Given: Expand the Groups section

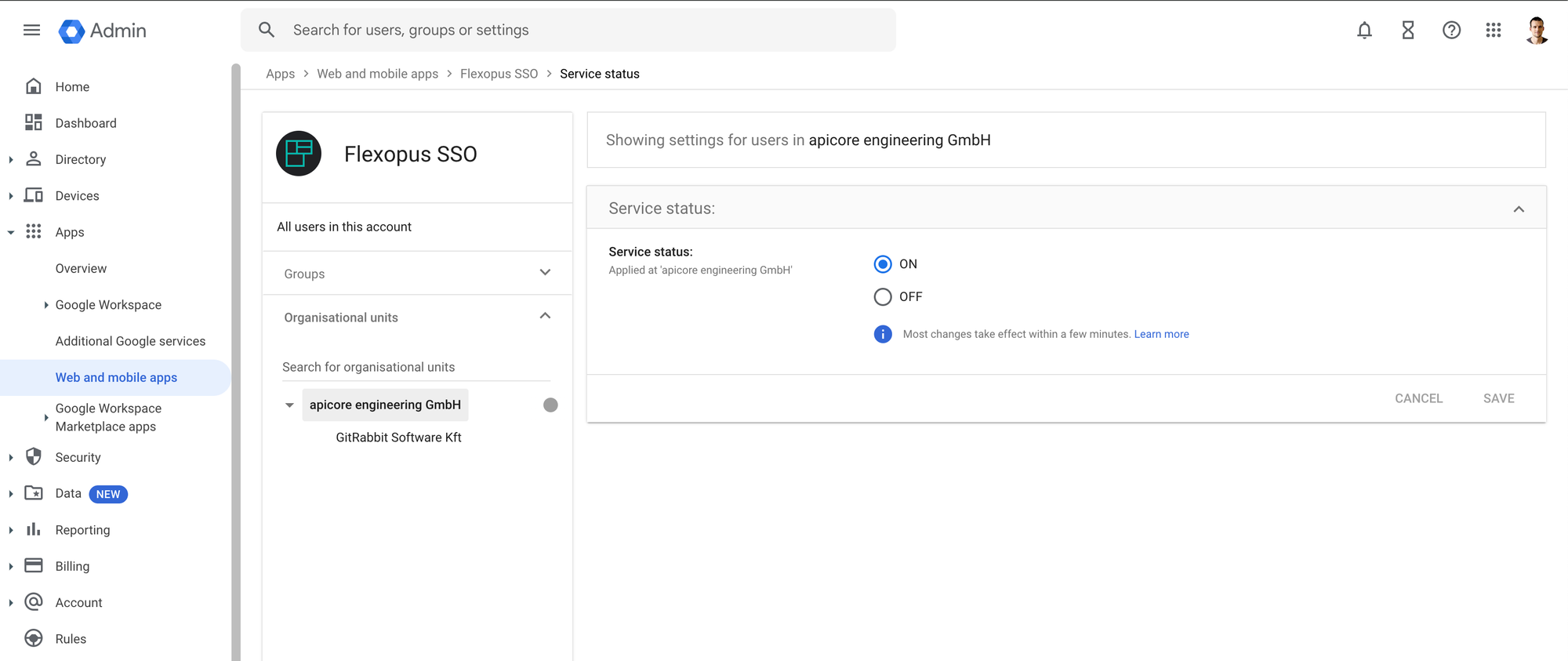Looking at the screenshot, I should 545,273.
